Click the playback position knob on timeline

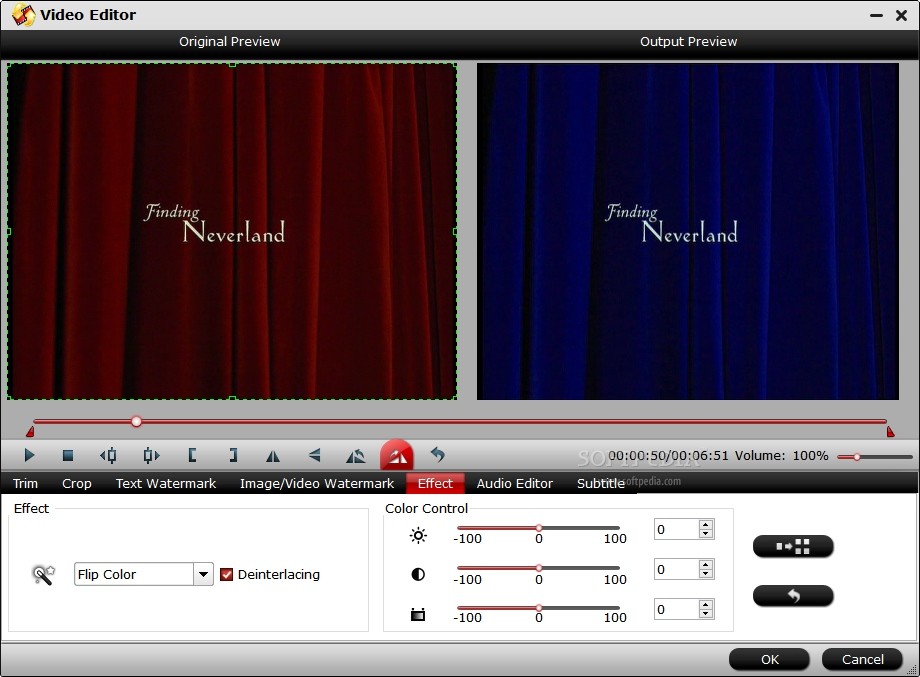[136, 421]
